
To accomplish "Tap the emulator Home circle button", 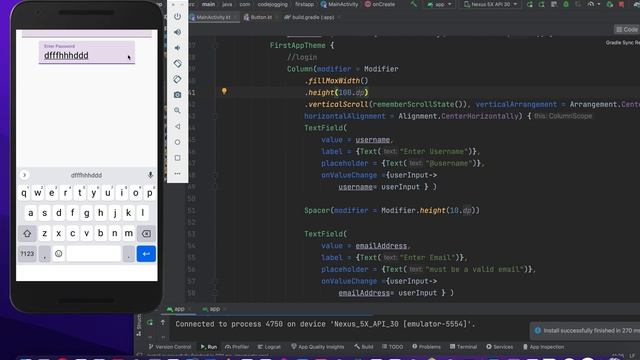I will (x=177, y=142).
